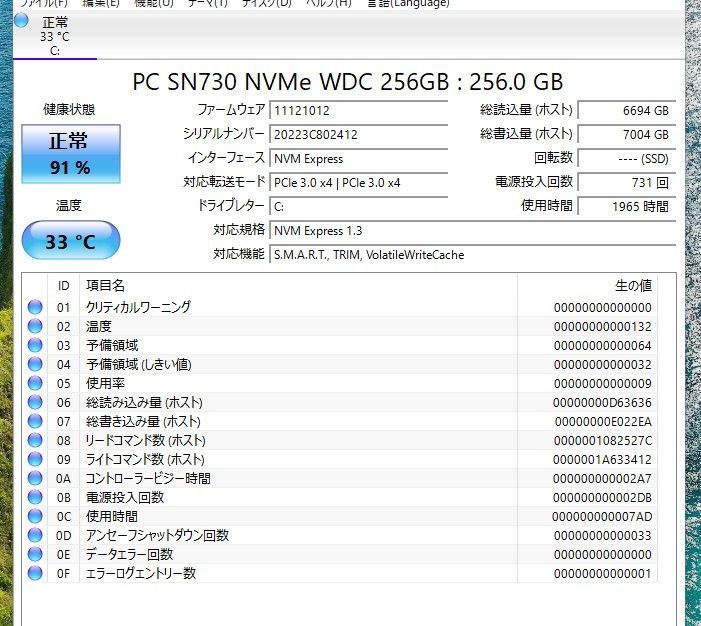
Task: Click the 正常 91 % health status button
Action: click(x=71, y=154)
